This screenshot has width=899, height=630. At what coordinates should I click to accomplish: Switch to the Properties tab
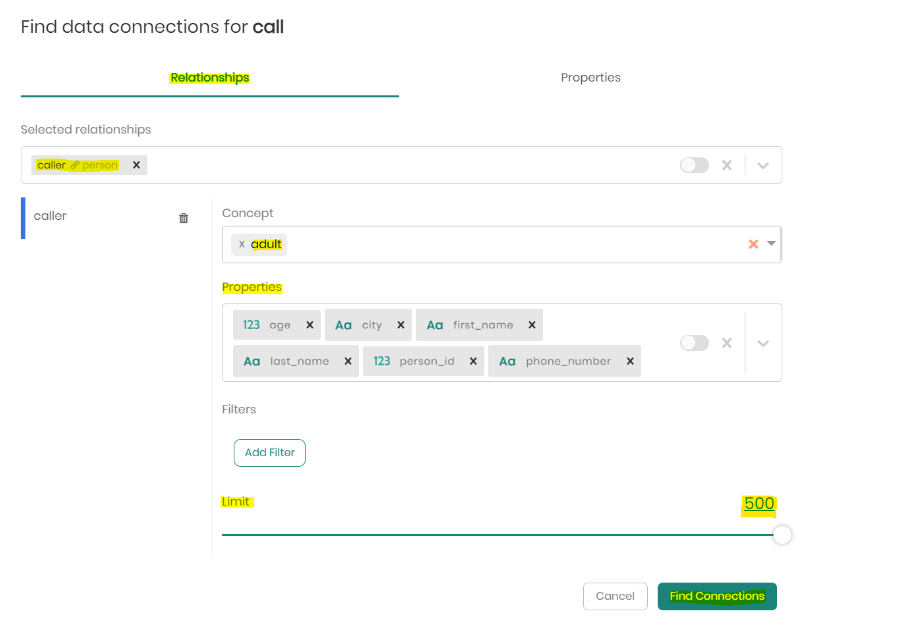pos(590,78)
